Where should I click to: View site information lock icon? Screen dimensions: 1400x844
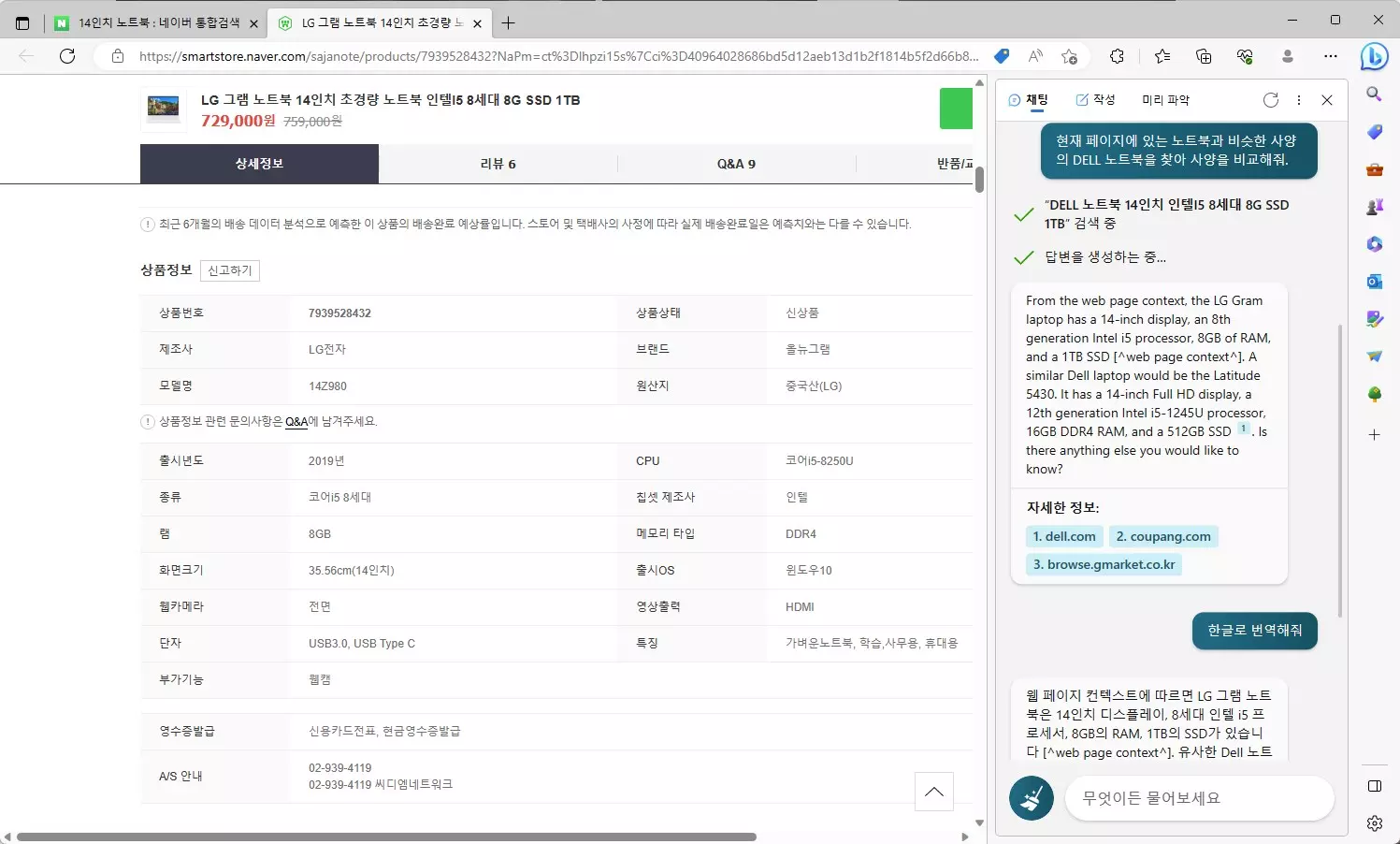(x=118, y=56)
